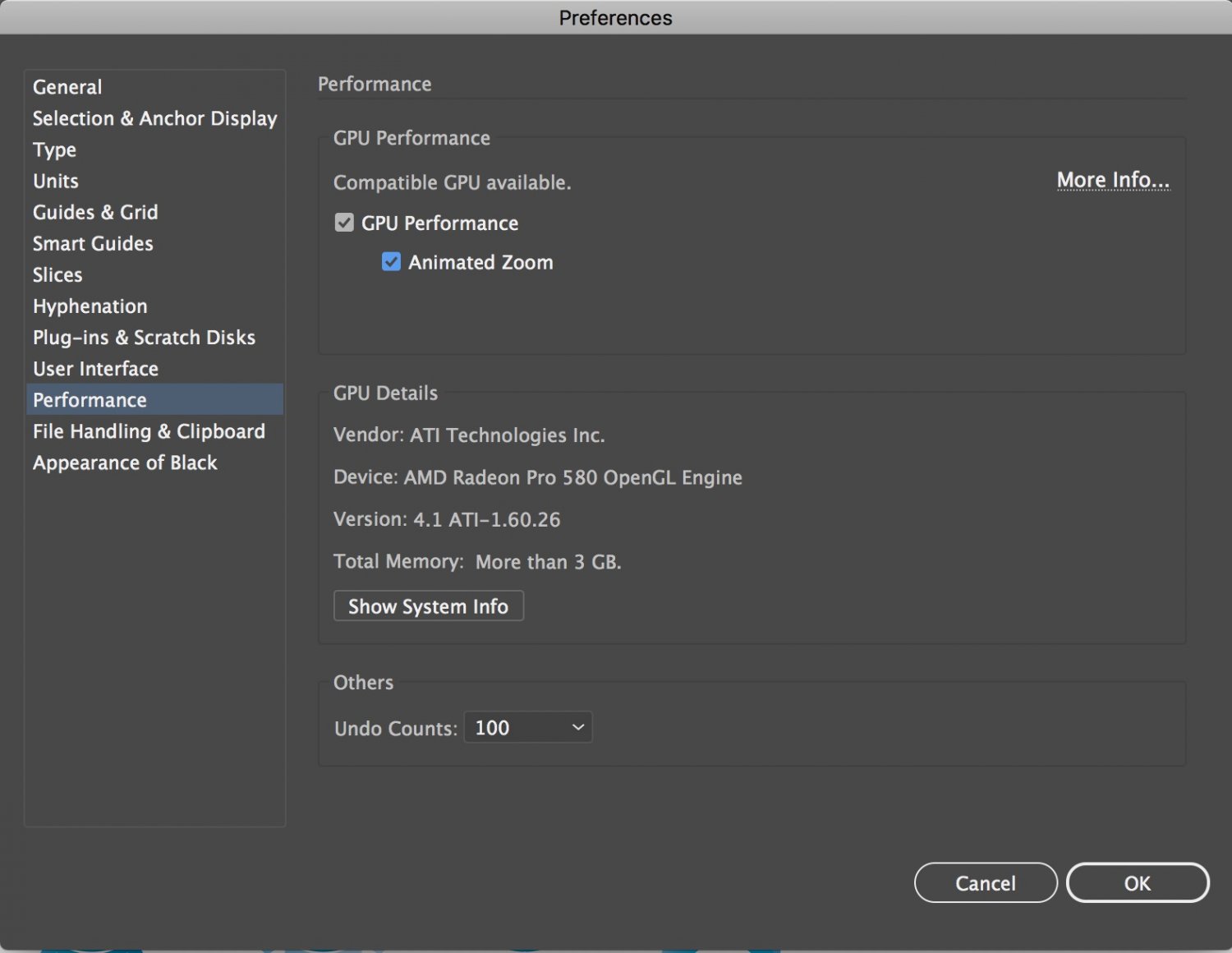This screenshot has height=953, width=1232.
Task: Click the Show System Info button
Action: pos(429,606)
